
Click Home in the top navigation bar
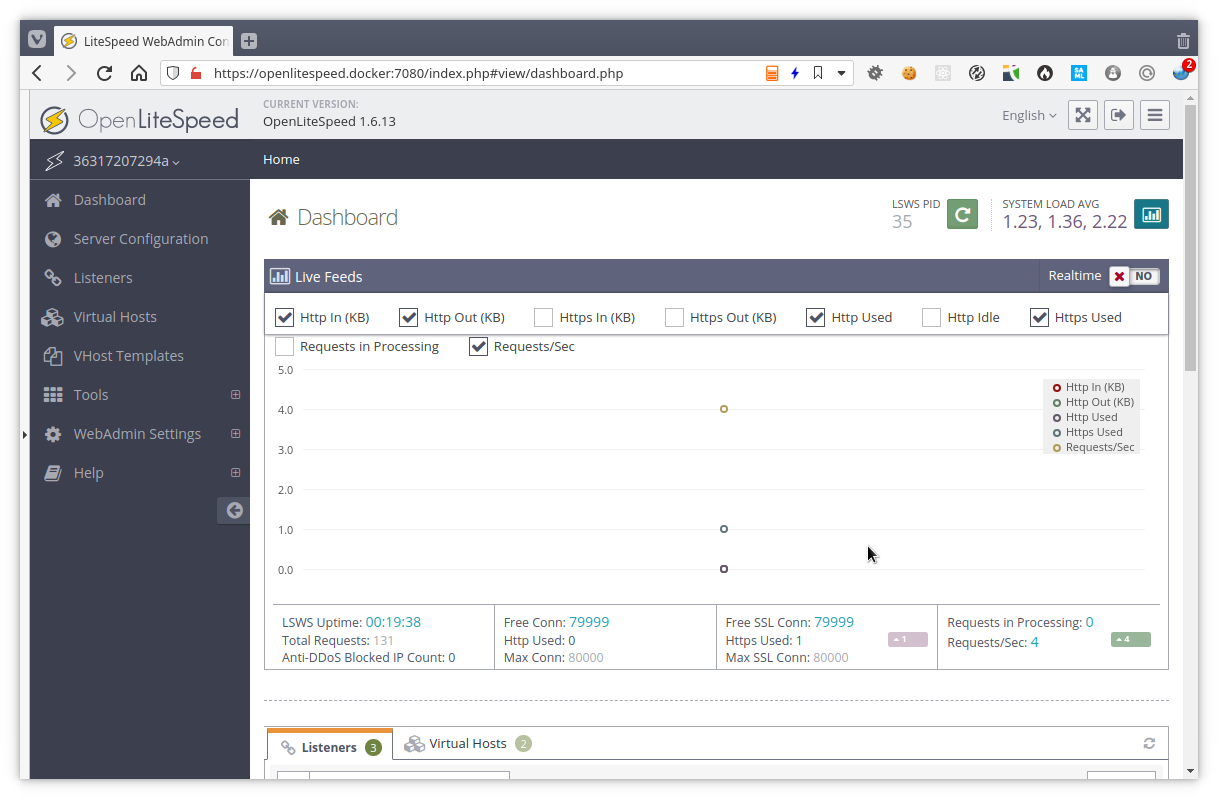coord(281,159)
